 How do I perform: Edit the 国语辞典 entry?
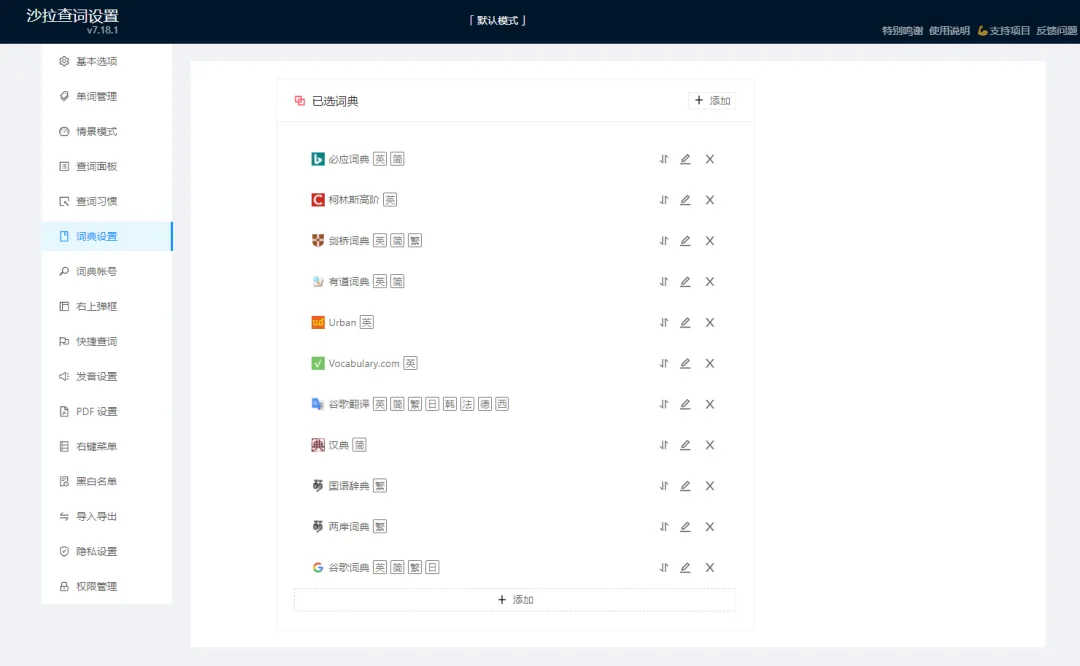tap(685, 486)
